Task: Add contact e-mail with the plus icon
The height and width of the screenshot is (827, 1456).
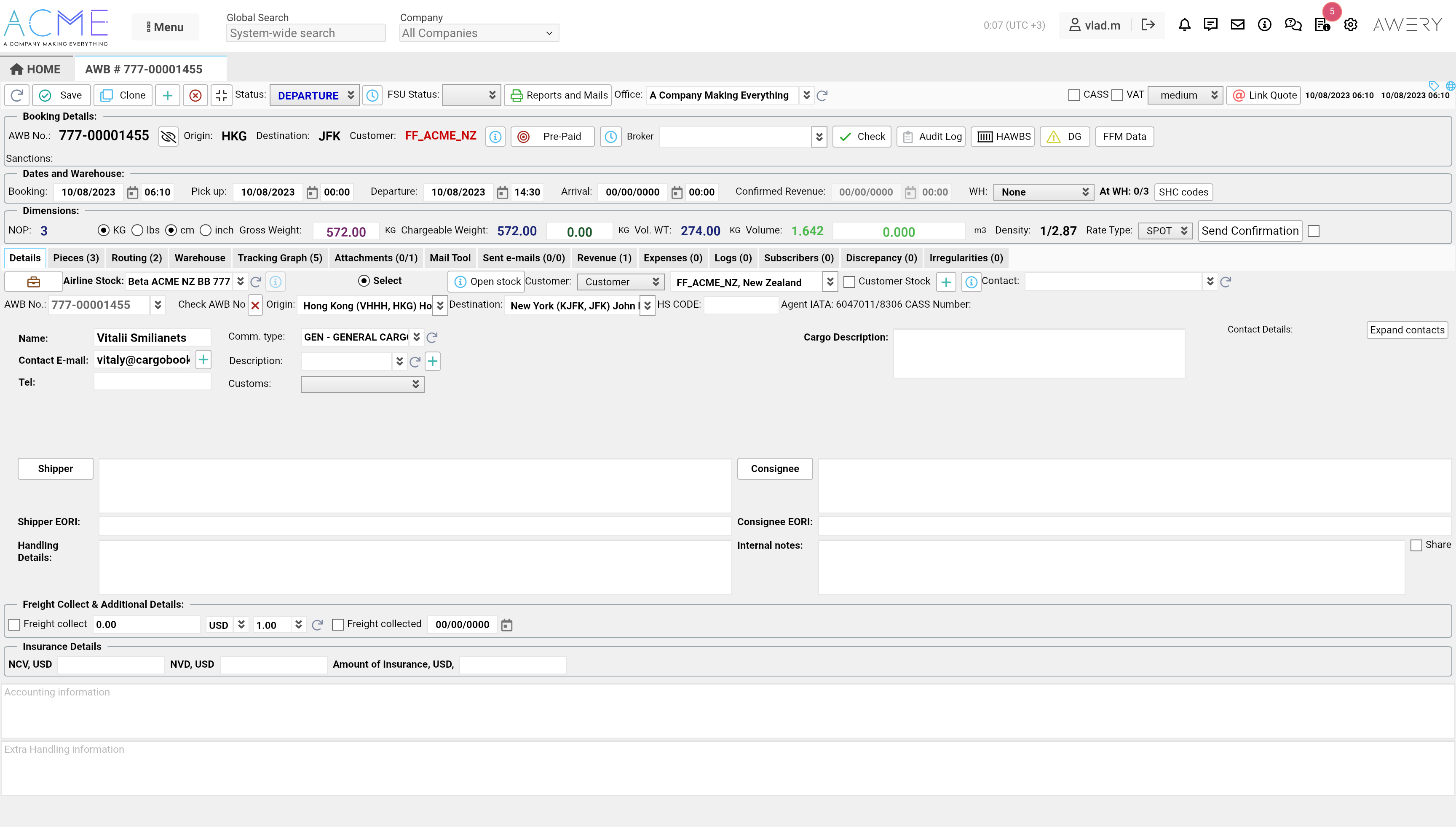Action: [203, 360]
